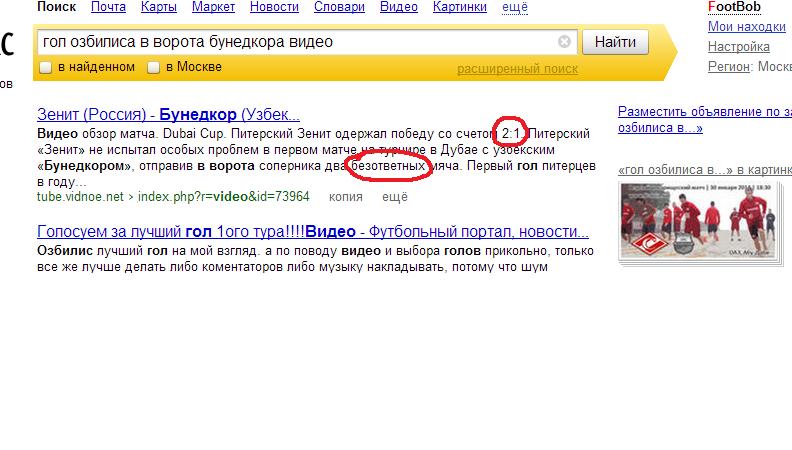
Task: Open the Карты tab
Action: tap(159, 7)
